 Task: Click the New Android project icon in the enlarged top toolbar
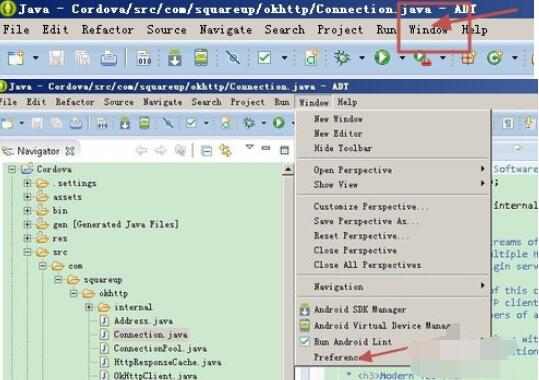[x=312, y=57]
